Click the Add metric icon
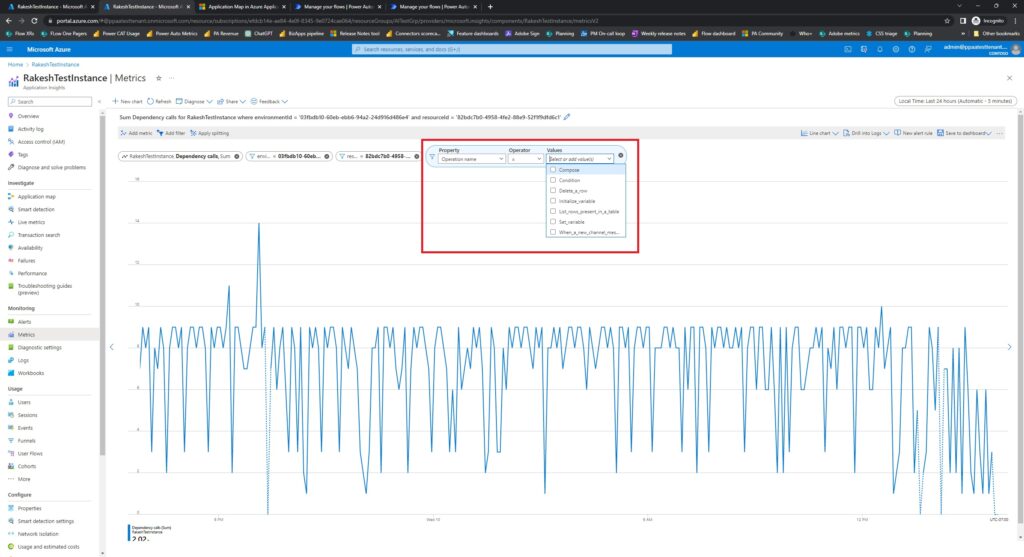 coord(123,133)
